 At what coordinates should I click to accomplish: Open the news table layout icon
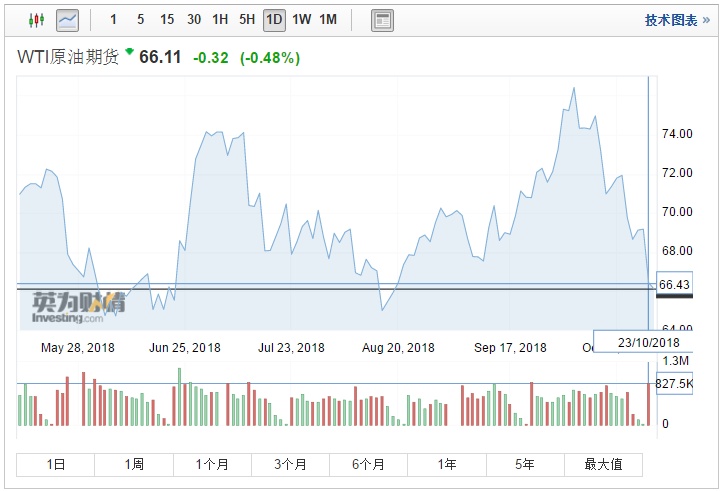(382, 20)
